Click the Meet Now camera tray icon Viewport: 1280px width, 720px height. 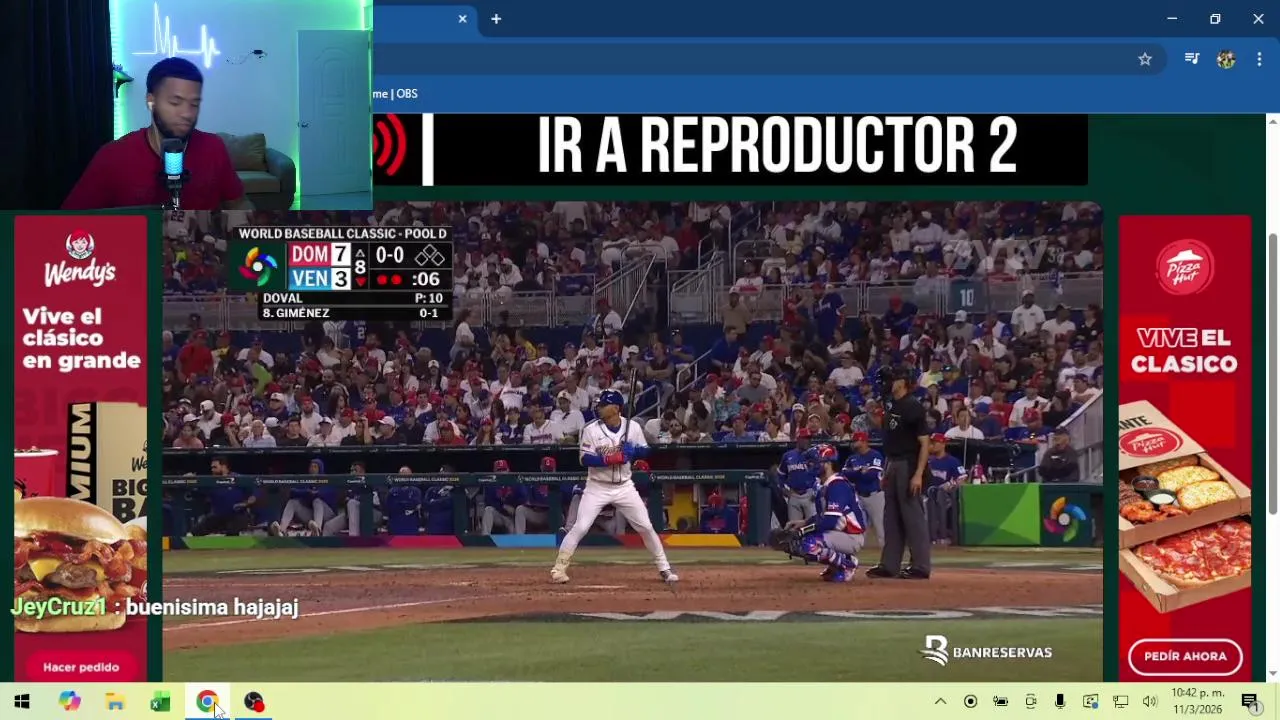[x=1031, y=702]
